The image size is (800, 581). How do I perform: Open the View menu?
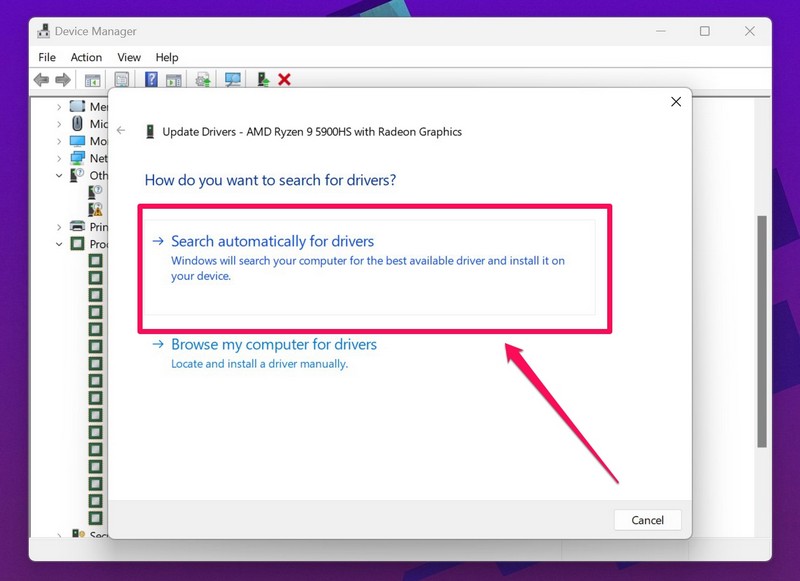(x=129, y=58)
